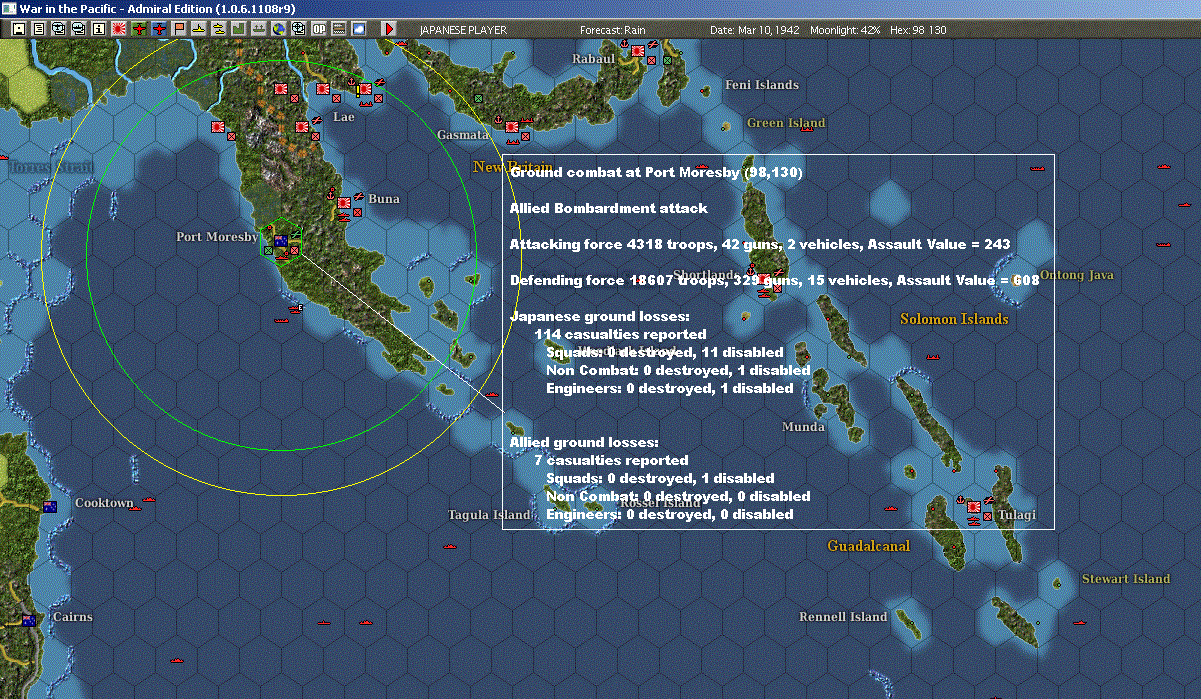This screenshot has height=699, width=1201.
Task: Click the Hex: 98 130 status text
Action: pos(917,30)
